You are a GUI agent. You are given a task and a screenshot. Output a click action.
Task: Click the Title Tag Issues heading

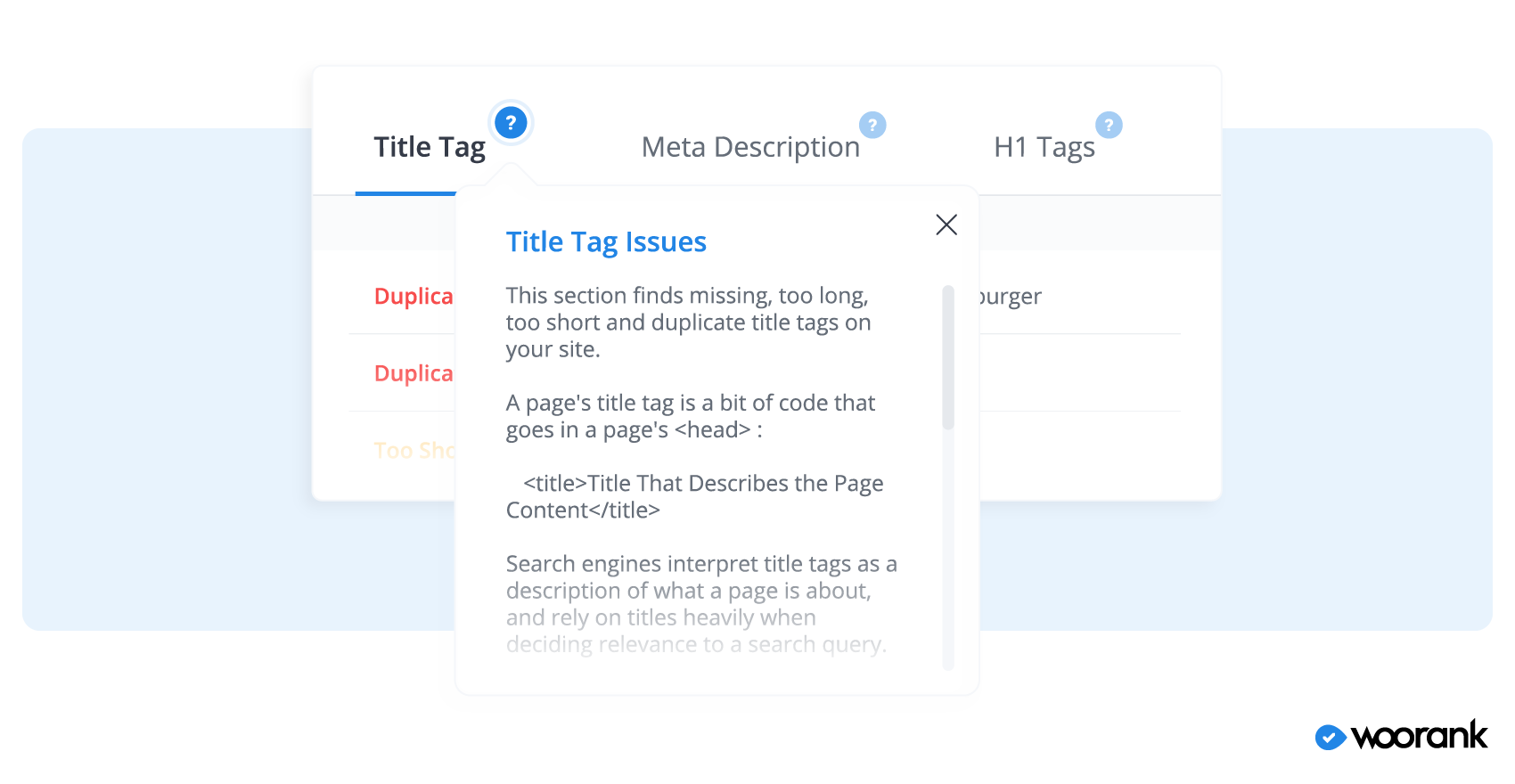[x=606, y=242]
